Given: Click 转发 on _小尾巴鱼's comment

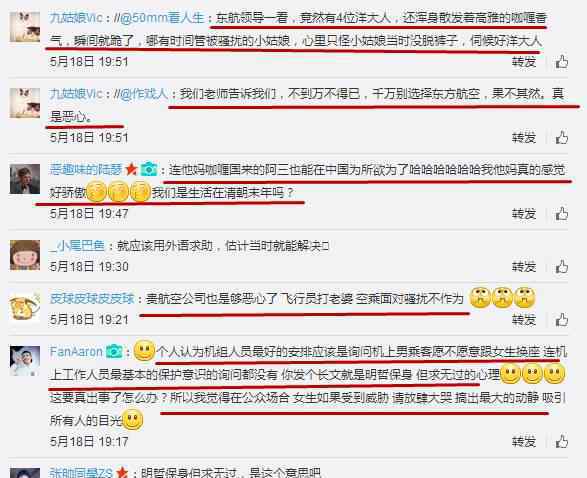Looking at the screenshot, I should click(524, 267).
